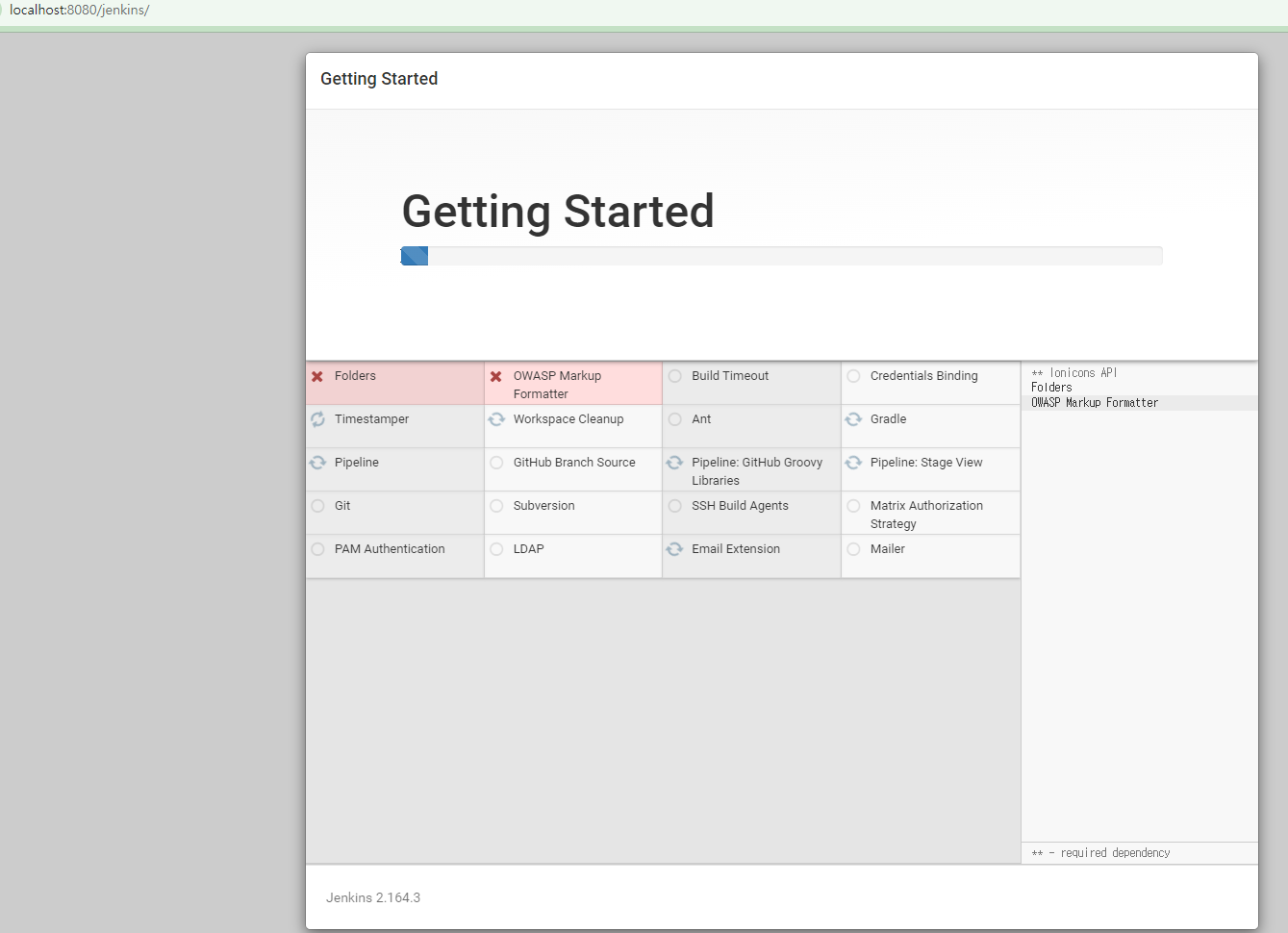Click the pending circle beside PAM Authentication
The height and width of the screenshot is (933, 1288).
coord(317,549)
